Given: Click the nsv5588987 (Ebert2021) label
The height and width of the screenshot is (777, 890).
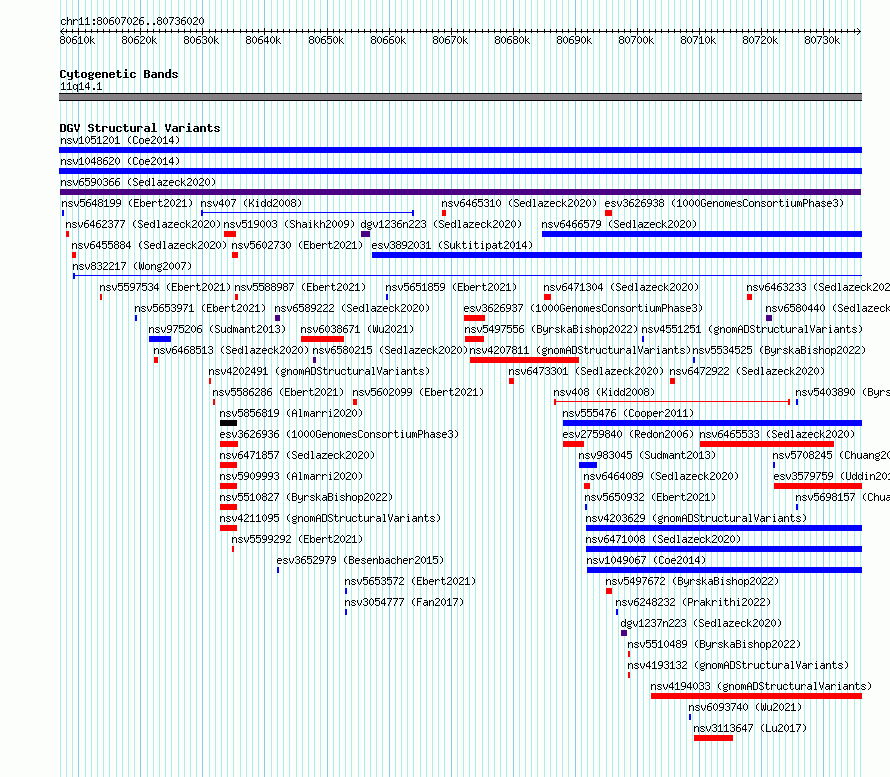Looking at the screenshot, I should (300, 287).
